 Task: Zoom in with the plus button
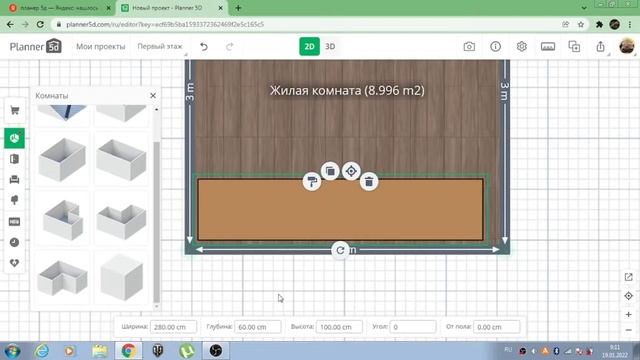click(629, 314)
